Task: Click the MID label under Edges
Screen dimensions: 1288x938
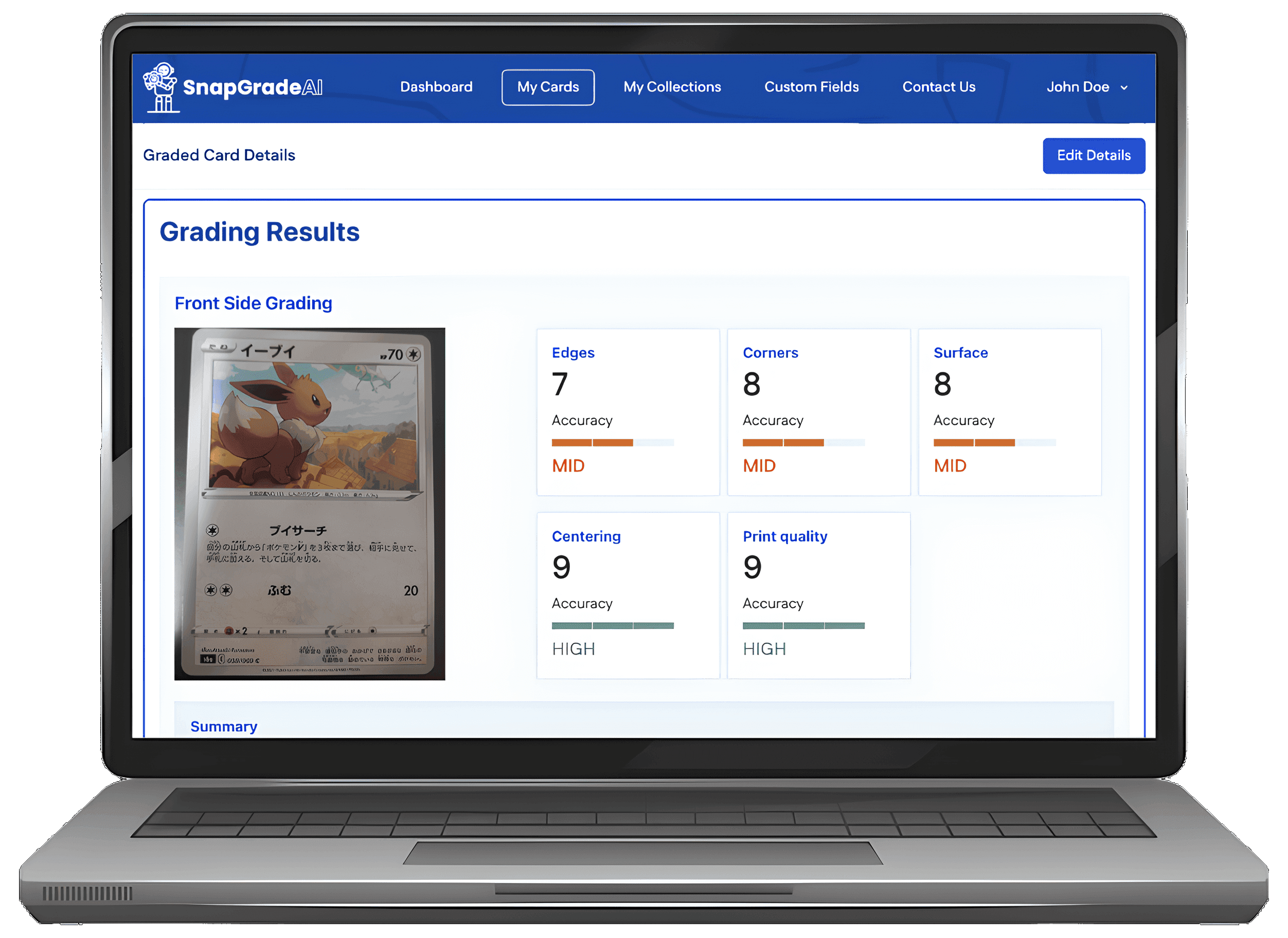Action: (x=568, y=465)
